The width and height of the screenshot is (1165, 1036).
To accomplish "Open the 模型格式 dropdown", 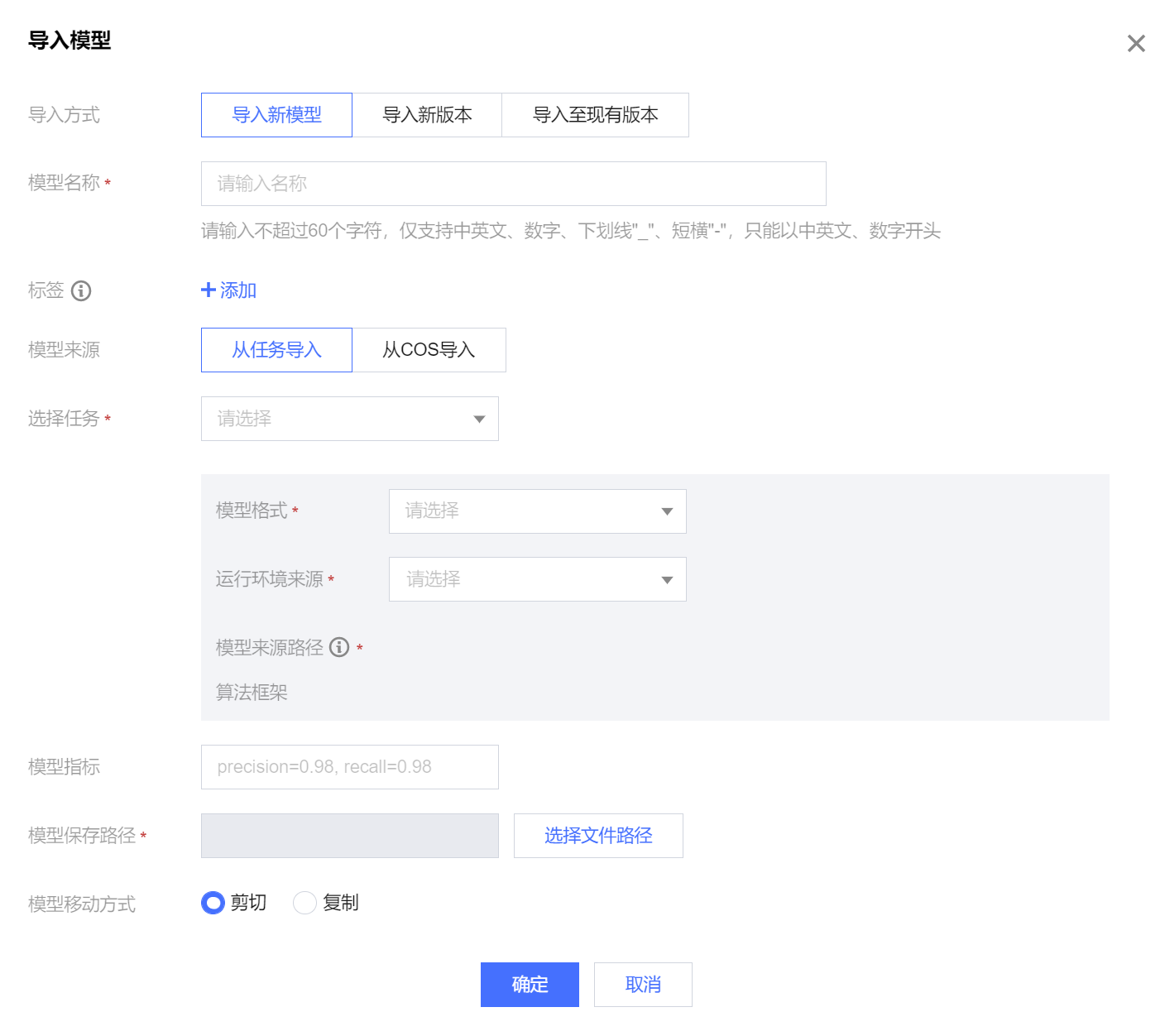I will (537, 511).
